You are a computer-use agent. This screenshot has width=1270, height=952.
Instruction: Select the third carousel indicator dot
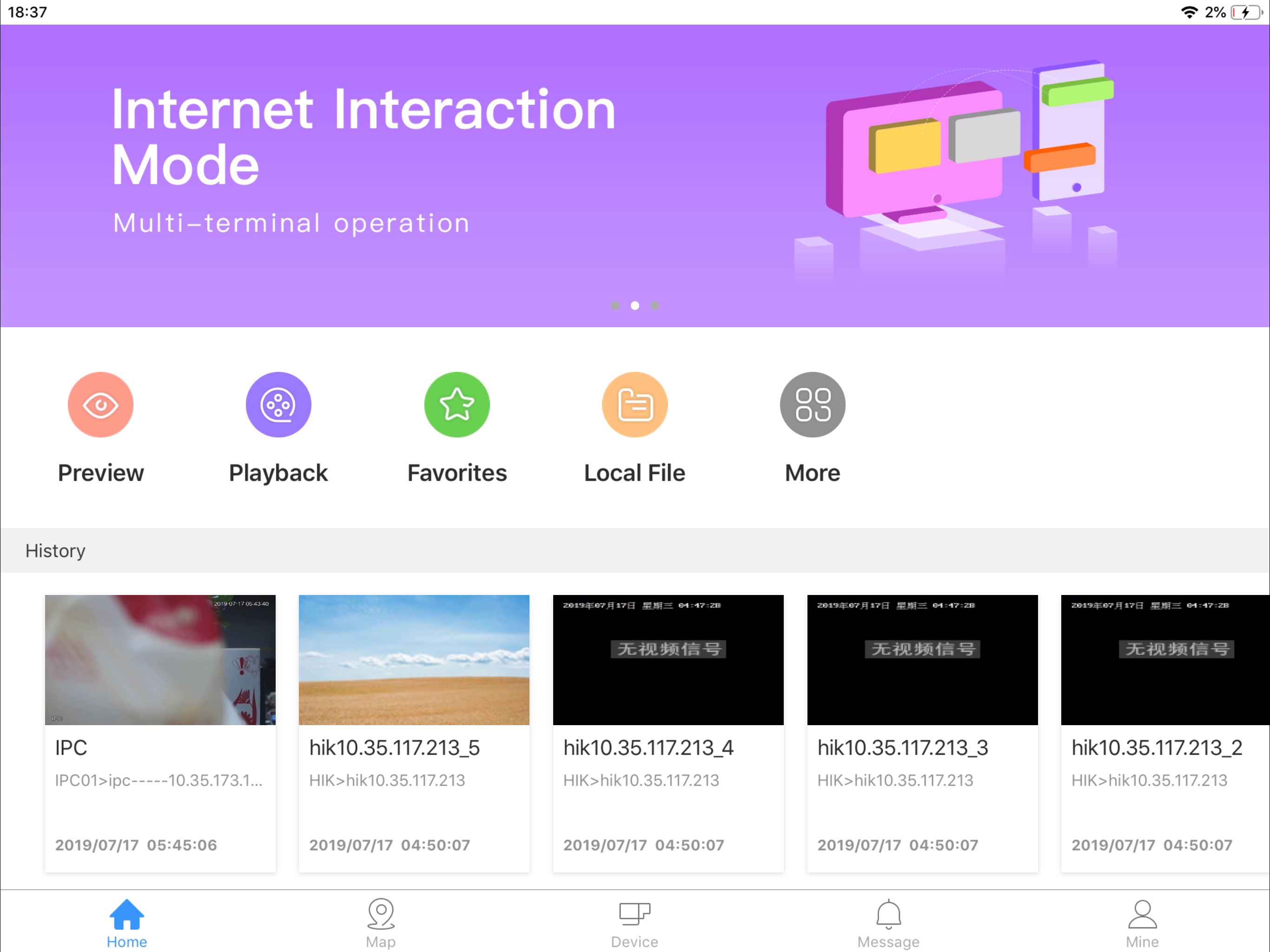655,306
